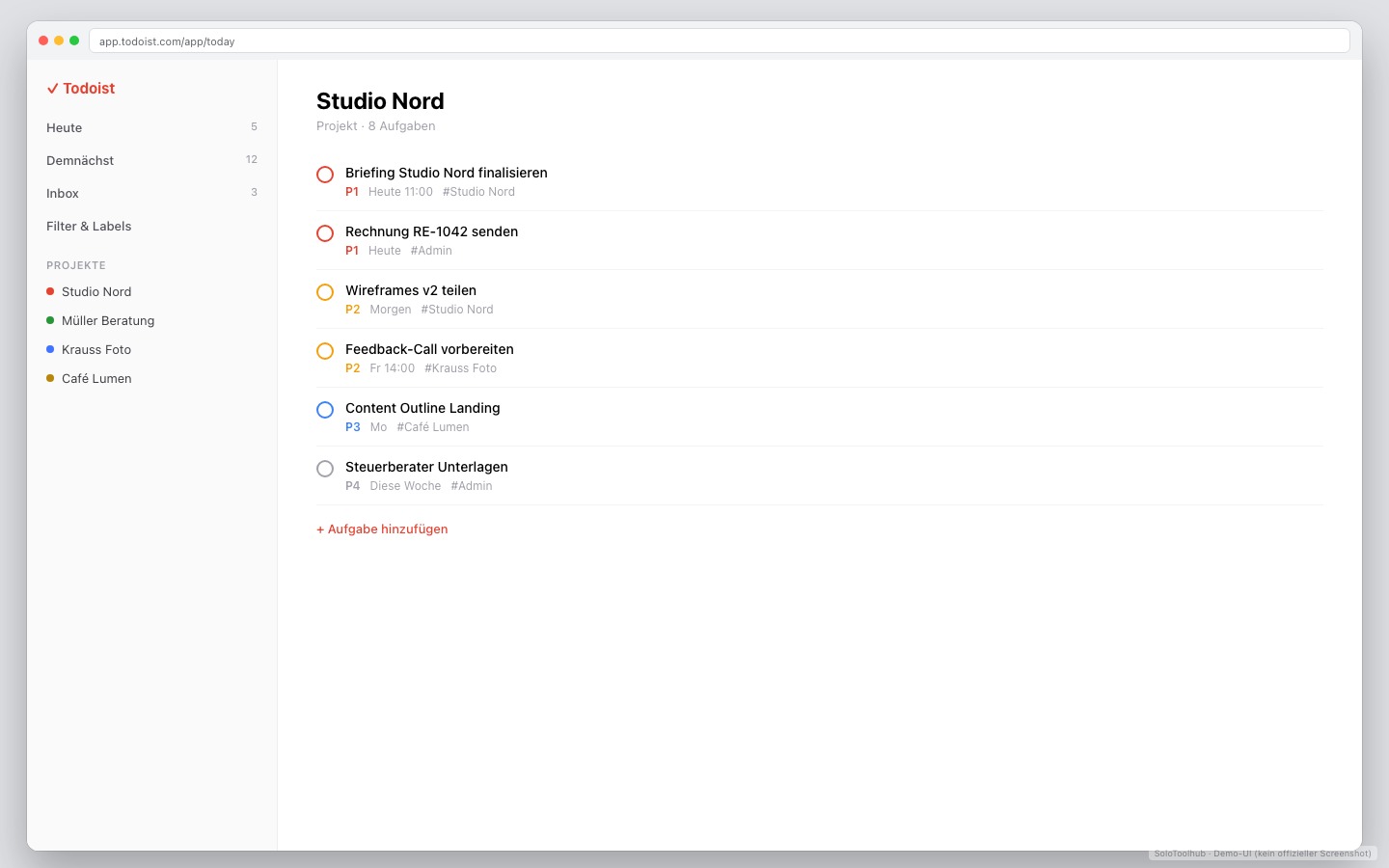Click + Aufgabe hinzufügen
The image size is (1389, 868).
coord(382,529)
